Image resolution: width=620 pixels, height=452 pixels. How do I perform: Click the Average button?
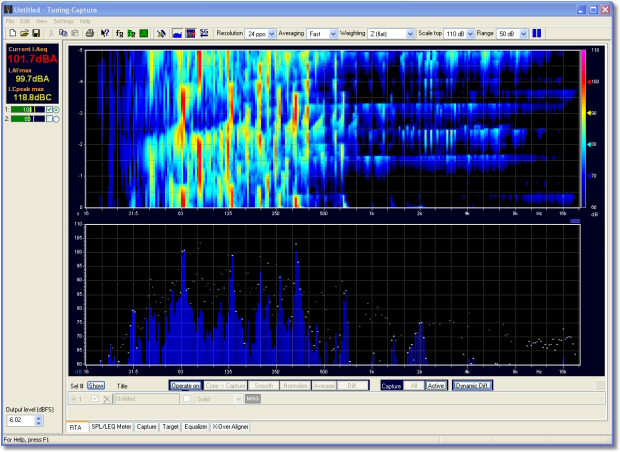[x=324, y=386]
